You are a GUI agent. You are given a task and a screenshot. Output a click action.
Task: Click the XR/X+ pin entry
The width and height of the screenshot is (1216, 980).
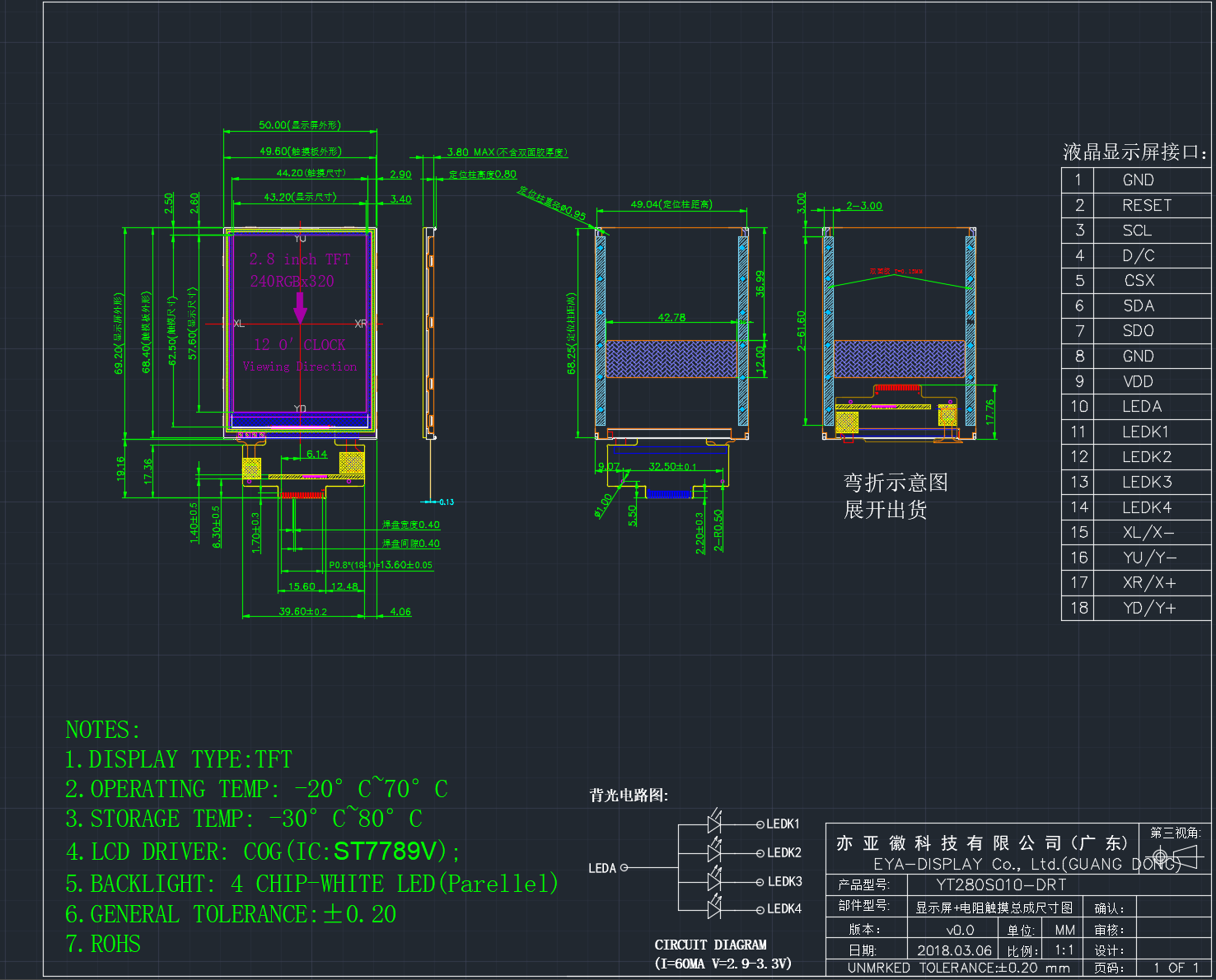(1149, 582)
